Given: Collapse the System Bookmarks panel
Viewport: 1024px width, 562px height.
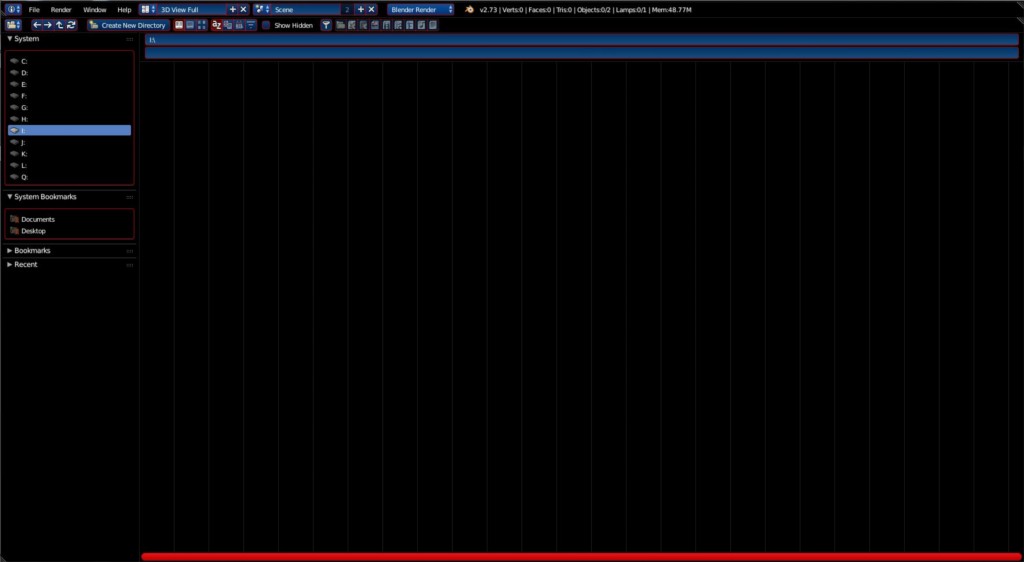Looking at the screenshot, I should pyautogui.click(x=10, y=196).
